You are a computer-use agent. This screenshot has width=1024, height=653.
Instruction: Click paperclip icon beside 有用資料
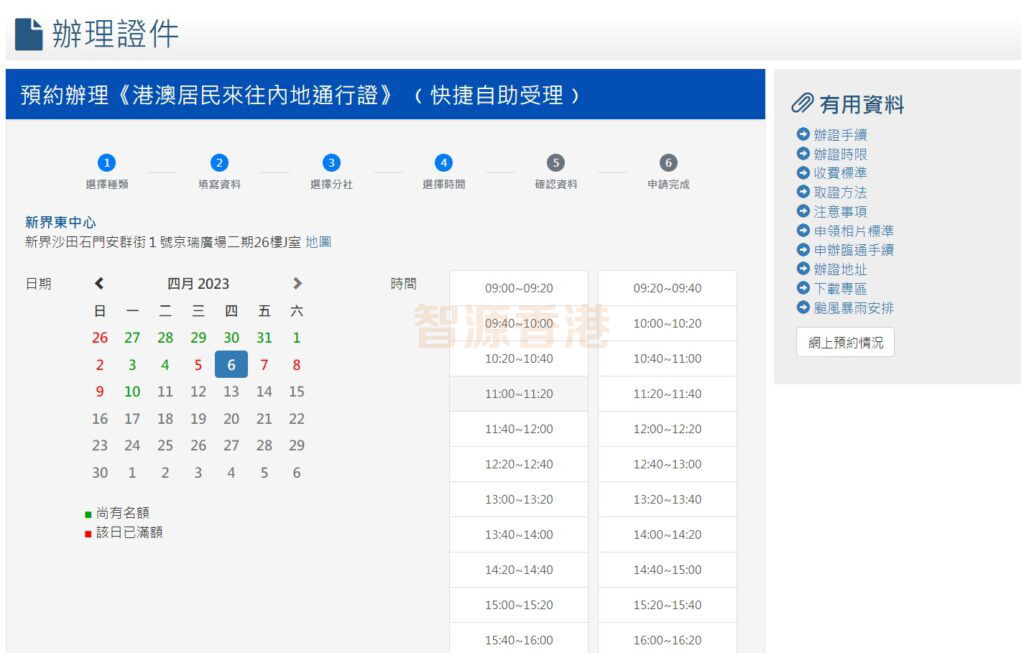[802, 103]
